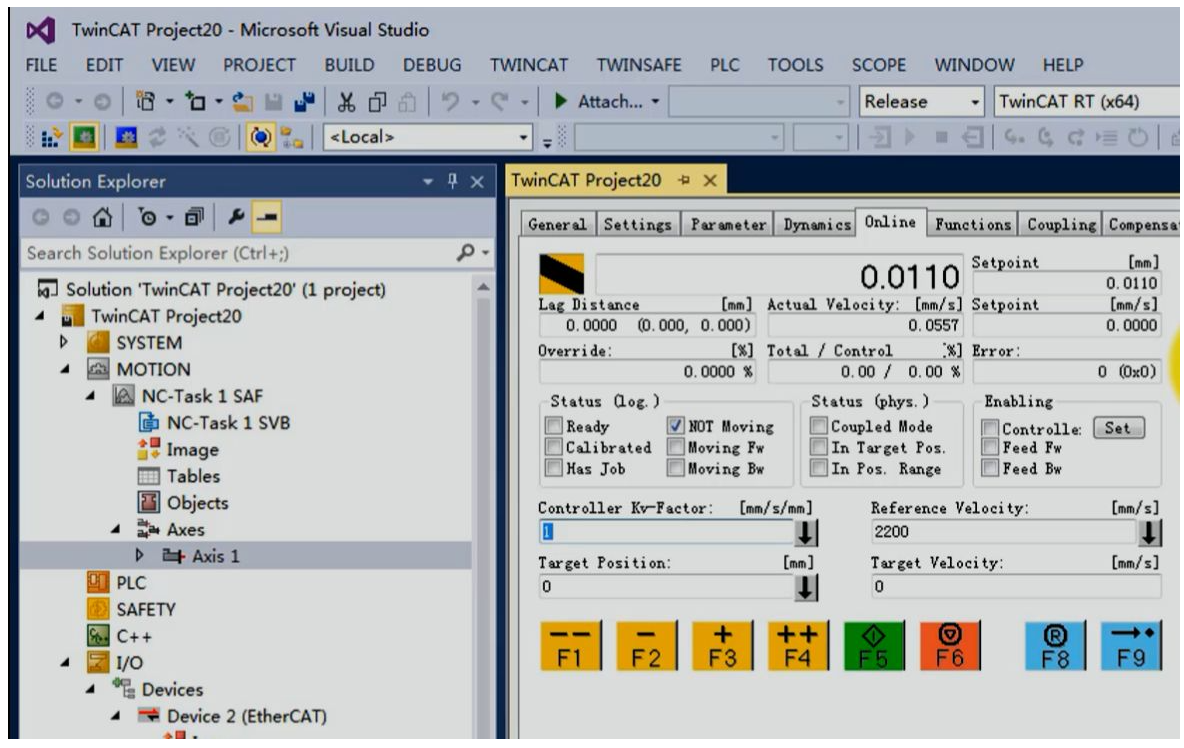Click the Open File toolbar icon
Screen dimensions: 1184x748
click(x=242, y=101)
